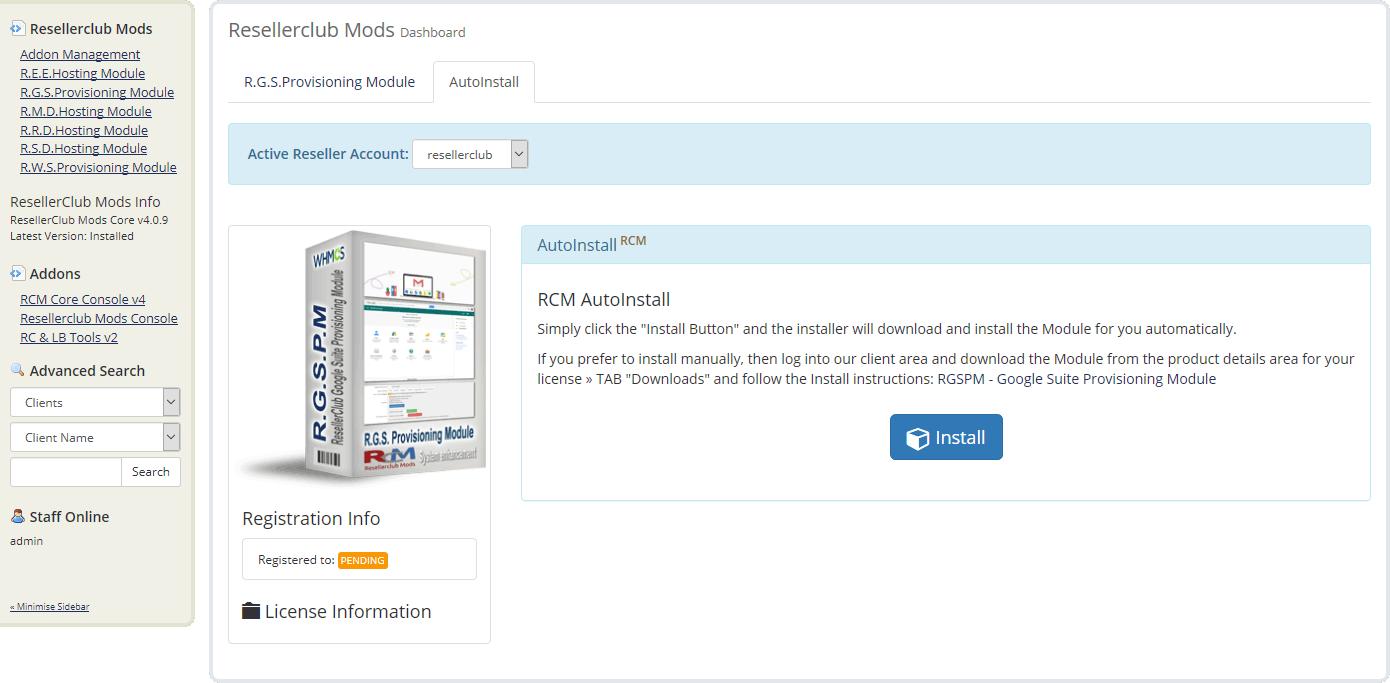Click the RCM AutoInstall heading
Screen dimensions: 1390x683
(x=604, y=299)
